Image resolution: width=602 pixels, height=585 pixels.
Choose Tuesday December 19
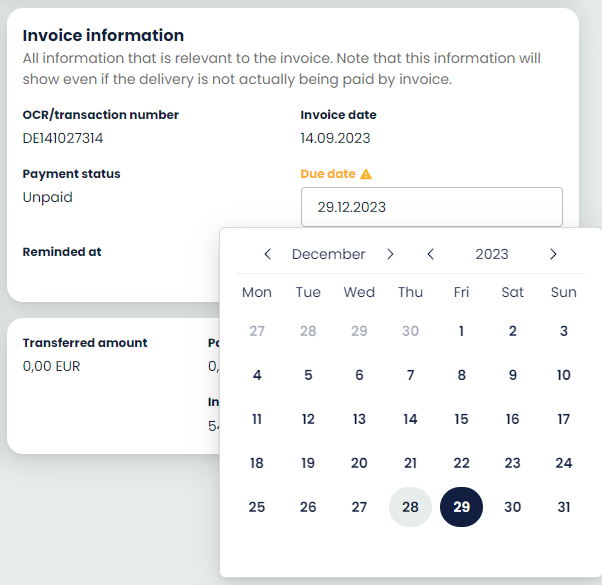(x=308, y=463)
